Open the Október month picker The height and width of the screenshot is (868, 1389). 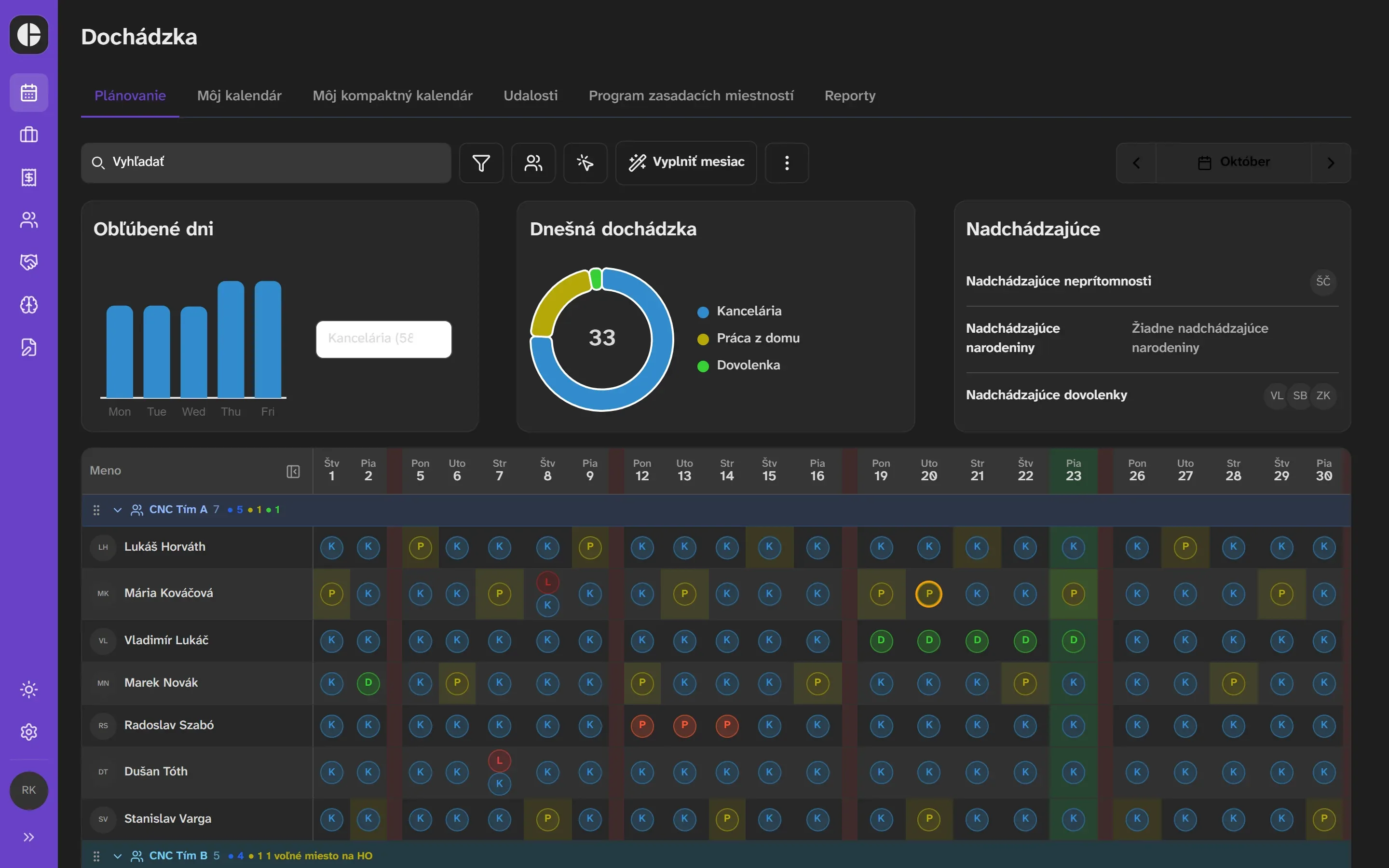[x=1233, y=163]
